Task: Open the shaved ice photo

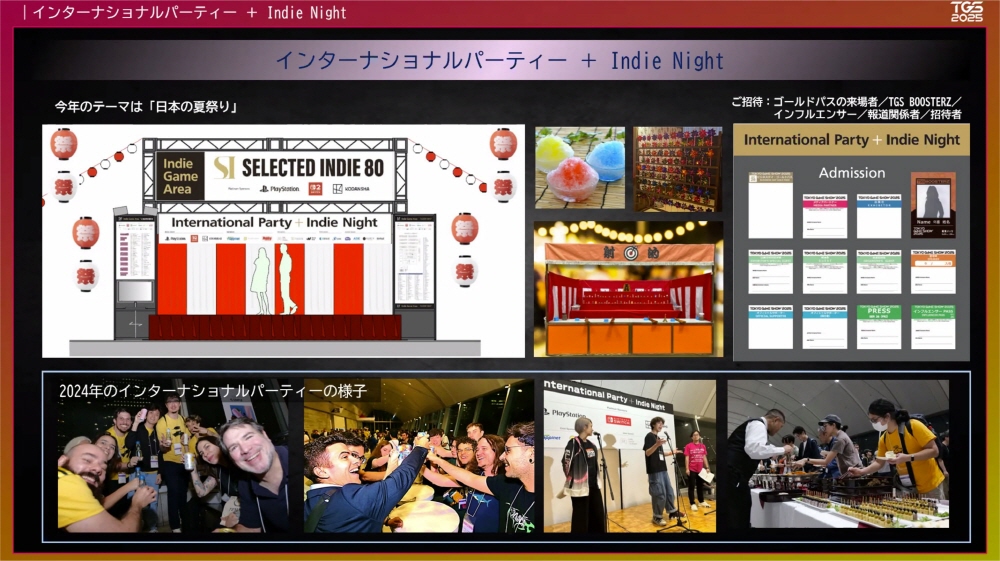Action: [580, 168]
